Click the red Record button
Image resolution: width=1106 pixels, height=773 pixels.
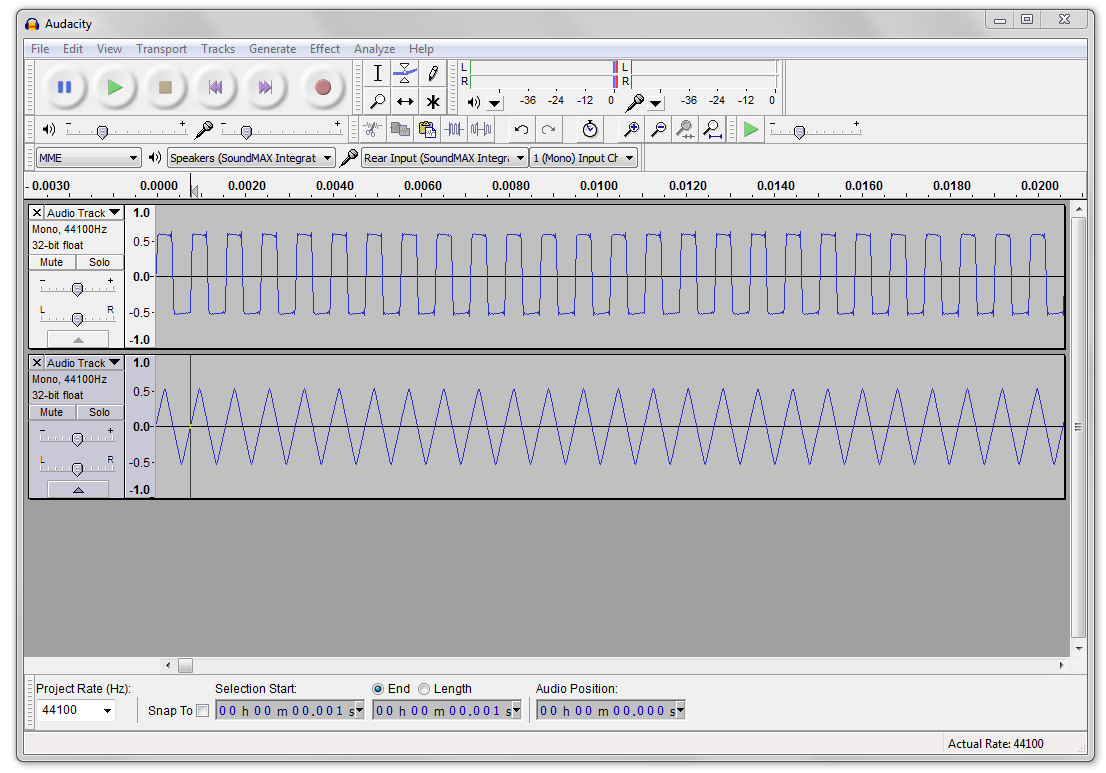pyautogui.click(x=322, y=88)
